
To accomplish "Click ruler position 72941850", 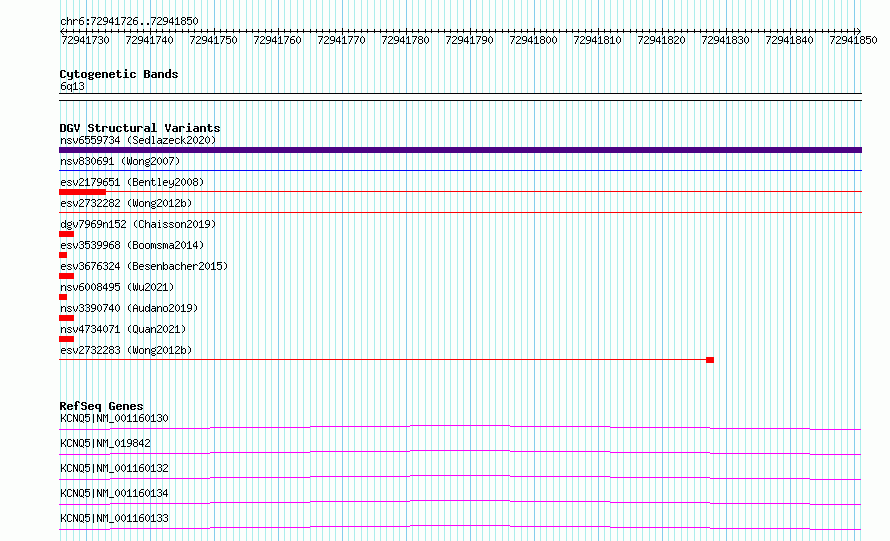I will click(853, 40).
